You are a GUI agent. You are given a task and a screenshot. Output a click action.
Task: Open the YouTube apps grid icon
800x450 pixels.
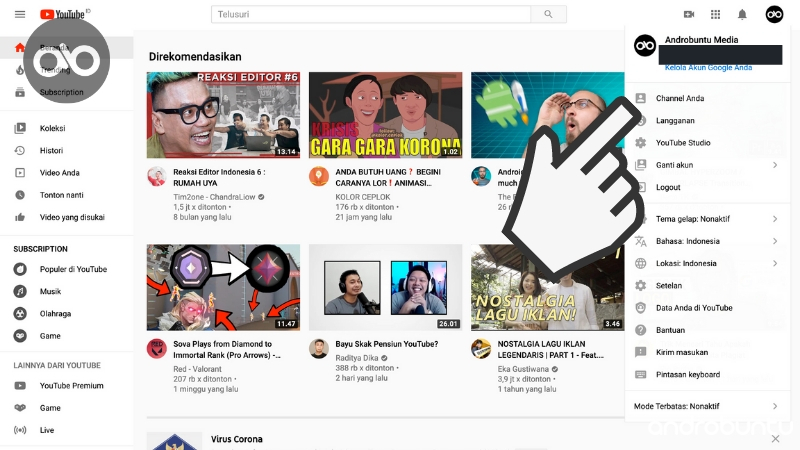(715, 14)
